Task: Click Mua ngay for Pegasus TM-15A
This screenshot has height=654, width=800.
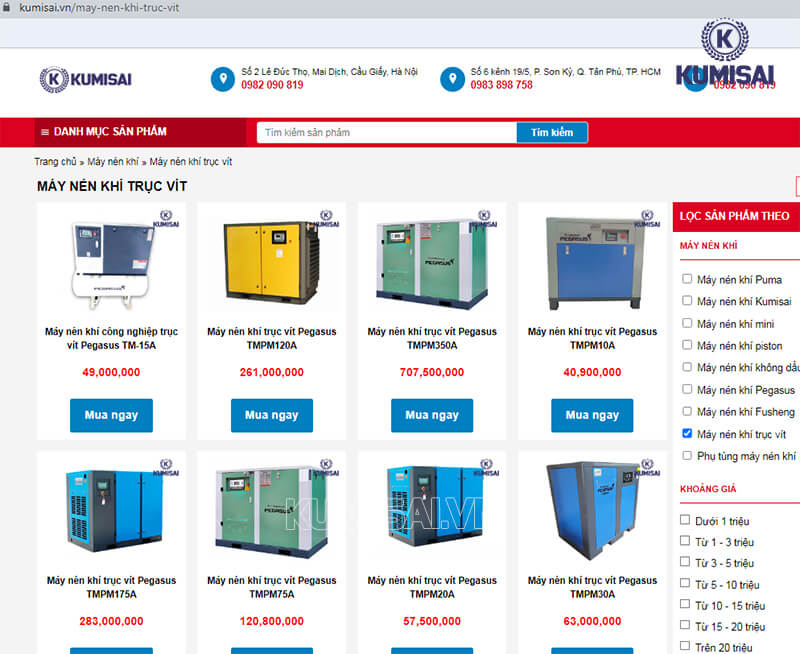Action: pyautogui.click(x=111, y=415)
